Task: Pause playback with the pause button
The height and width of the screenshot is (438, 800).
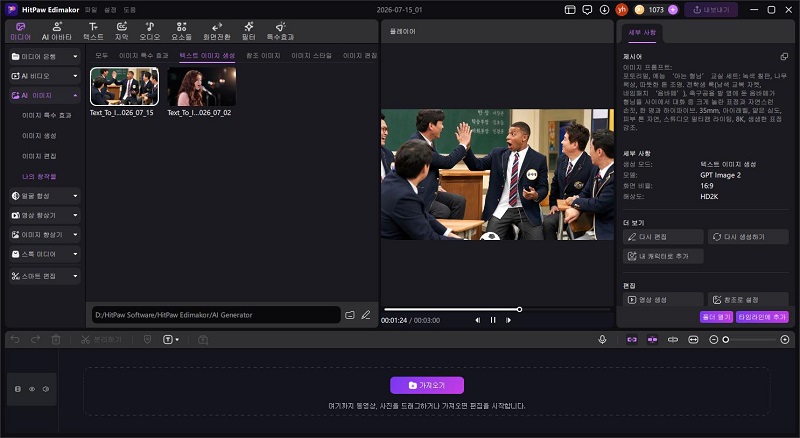Action: tap(493, 320)
